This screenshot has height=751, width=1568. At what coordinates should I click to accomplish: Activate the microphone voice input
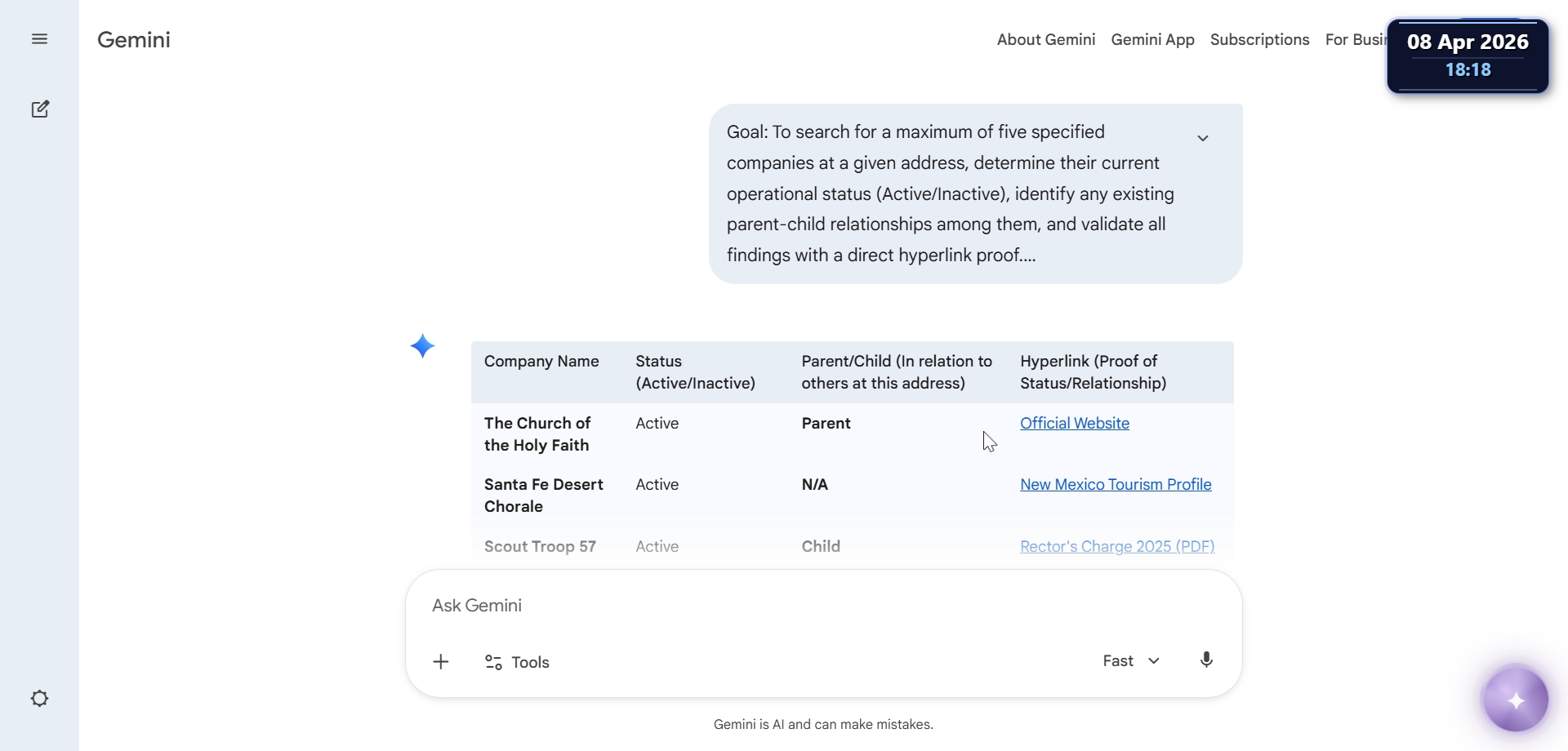1206,660
